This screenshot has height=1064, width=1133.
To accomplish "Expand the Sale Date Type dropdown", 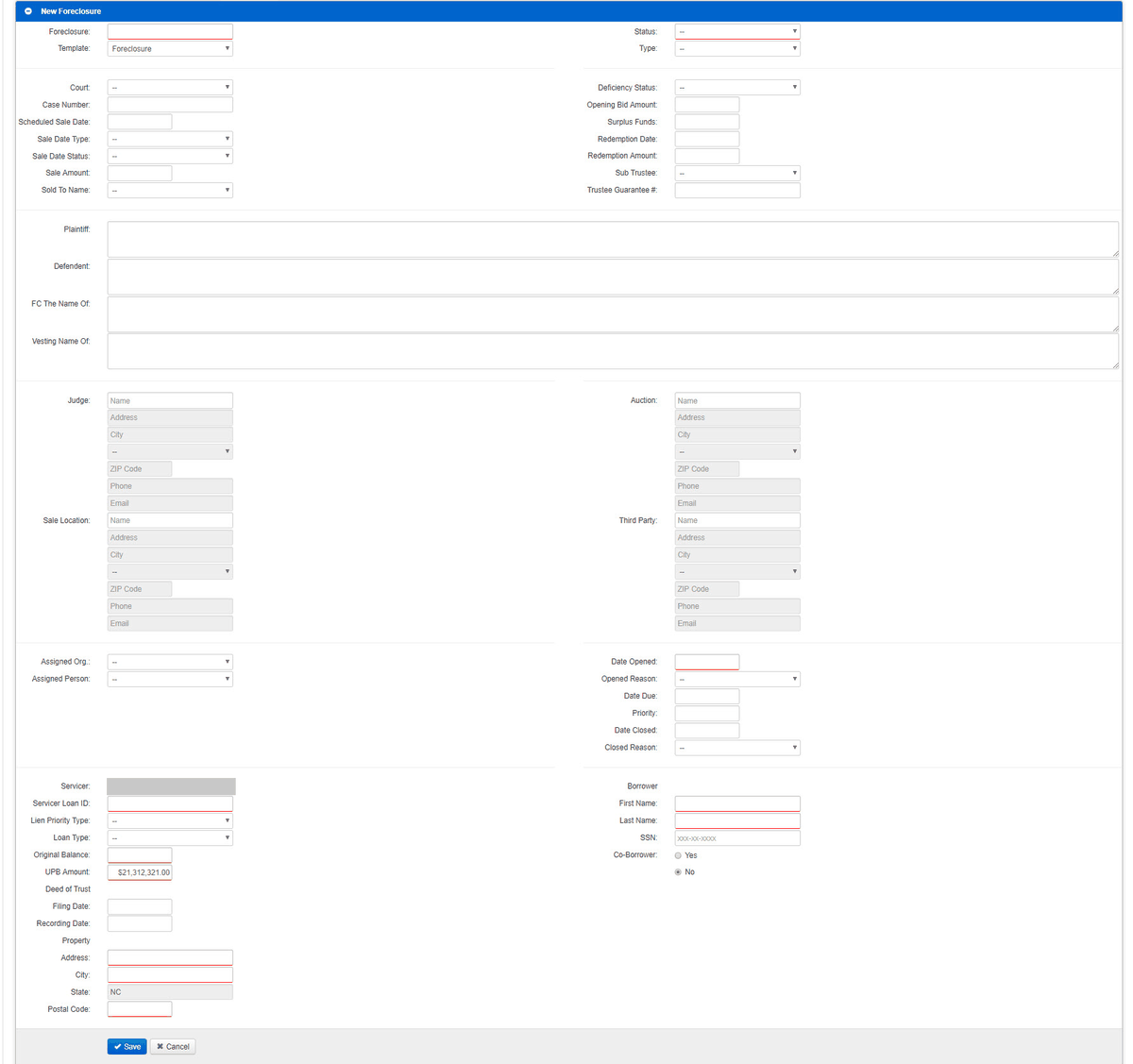I will [170, 139].
